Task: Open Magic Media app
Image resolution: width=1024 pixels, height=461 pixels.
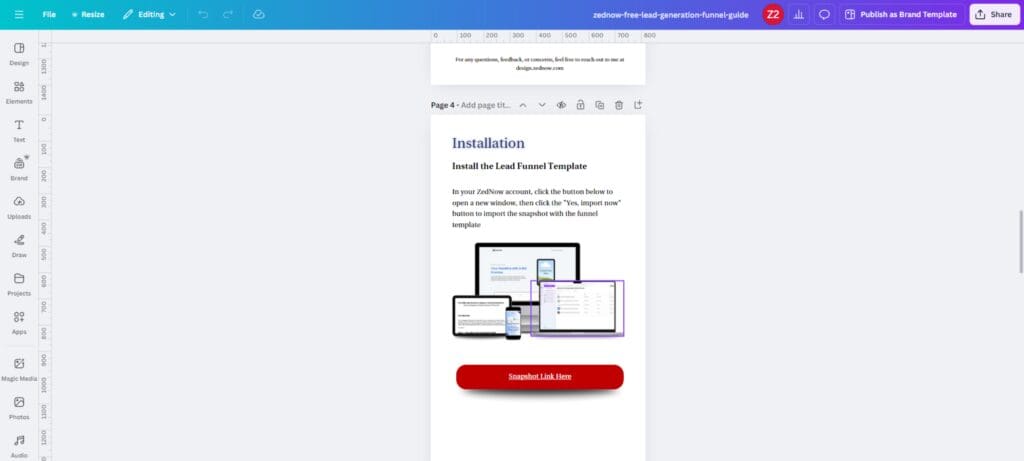Action: tap(19, 370)
